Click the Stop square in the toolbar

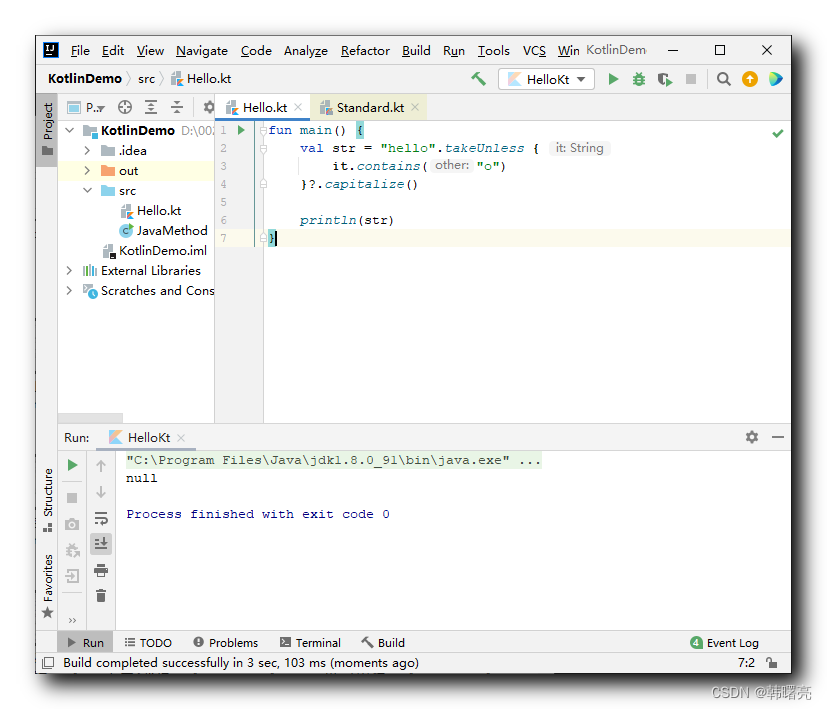[690, 79]
